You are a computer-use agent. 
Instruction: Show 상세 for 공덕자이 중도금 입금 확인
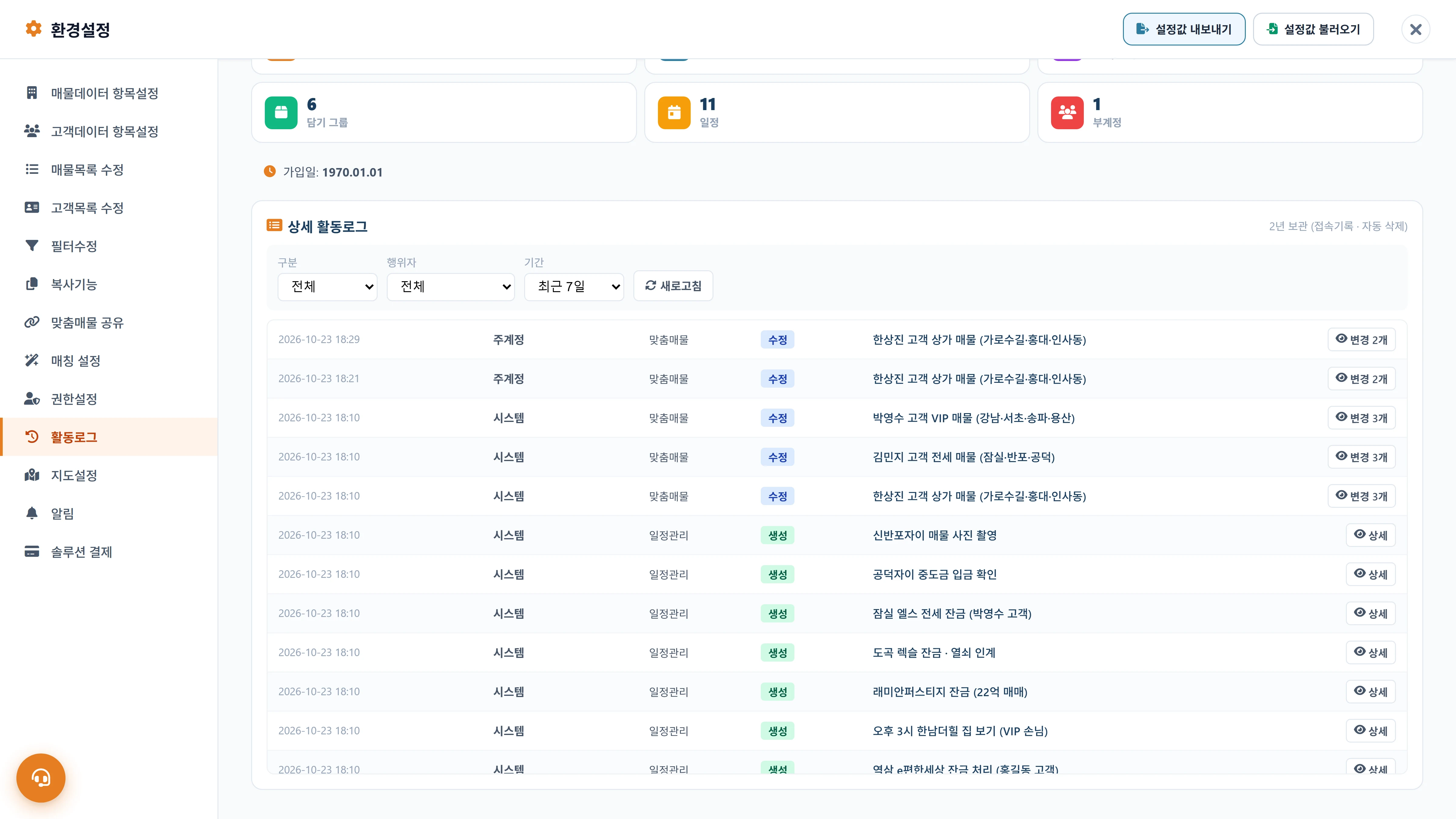pyautogui.click(x=1370, y=574)
